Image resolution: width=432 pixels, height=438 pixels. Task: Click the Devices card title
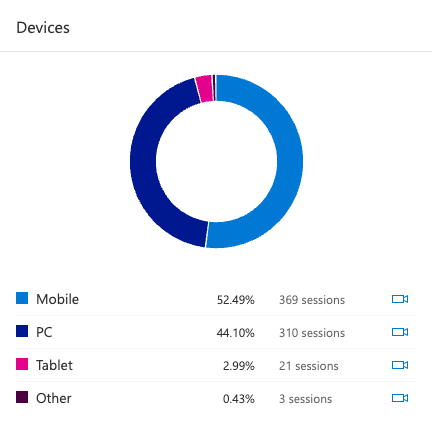click(x=43, y=28)
